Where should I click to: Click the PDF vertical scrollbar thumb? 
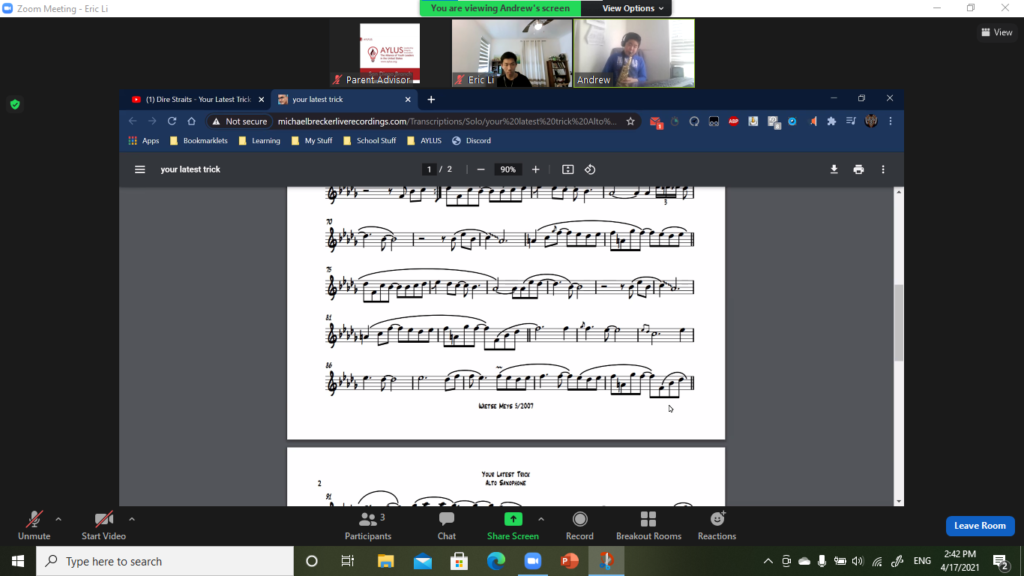click(899, 323)
